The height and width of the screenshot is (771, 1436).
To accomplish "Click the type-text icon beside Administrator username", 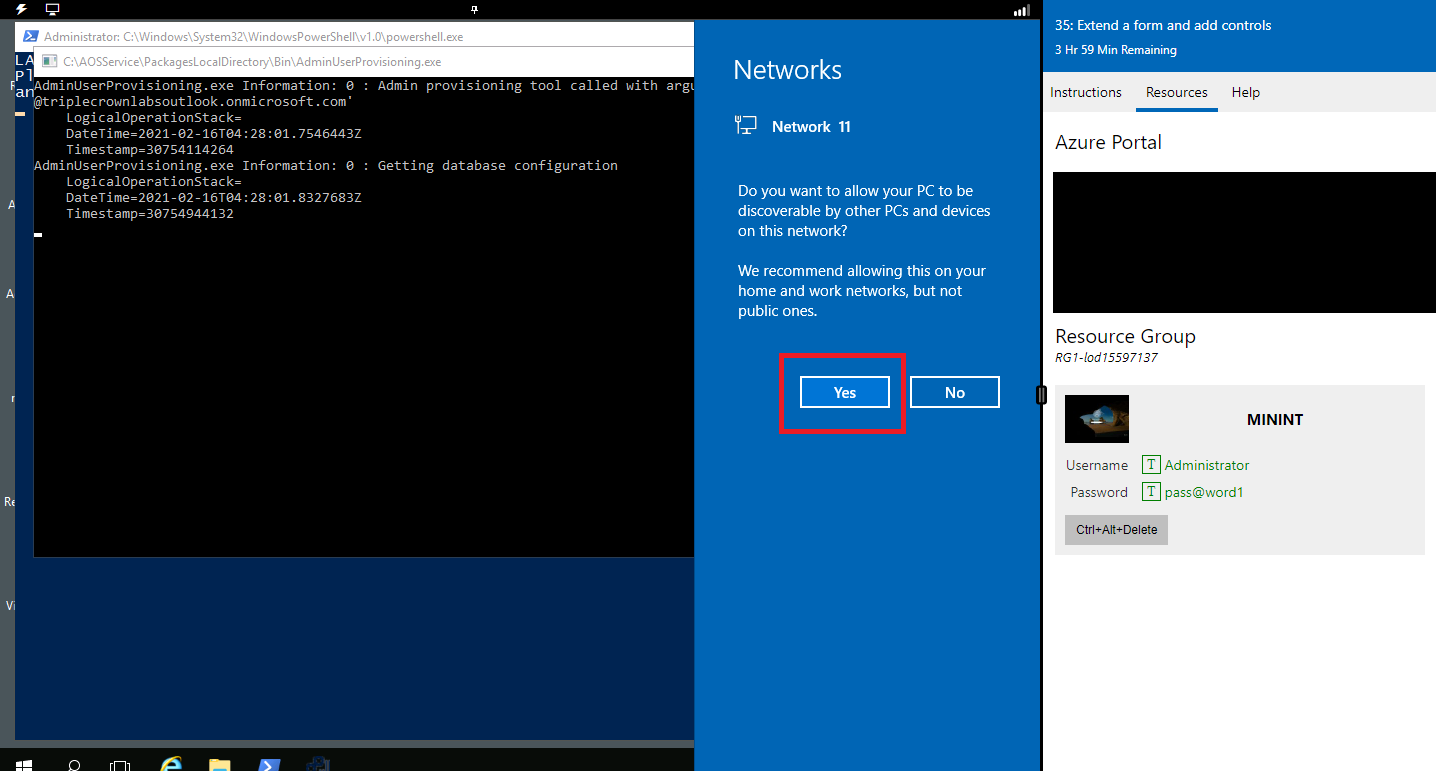I will pos(1151,465).
